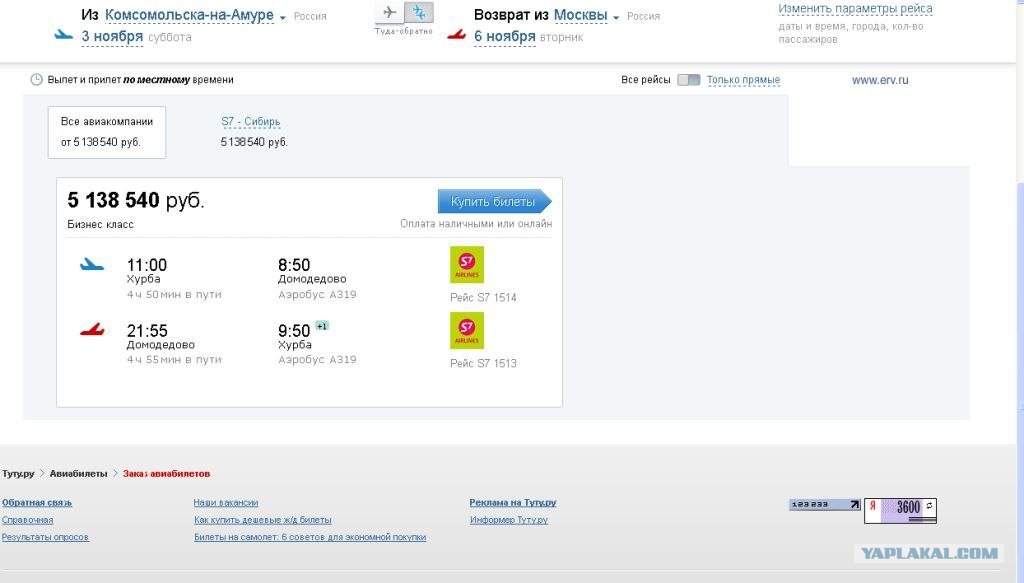Click the Все рейсы label
The height and width of the screenshot is (583, 1024).
point(646,80)
